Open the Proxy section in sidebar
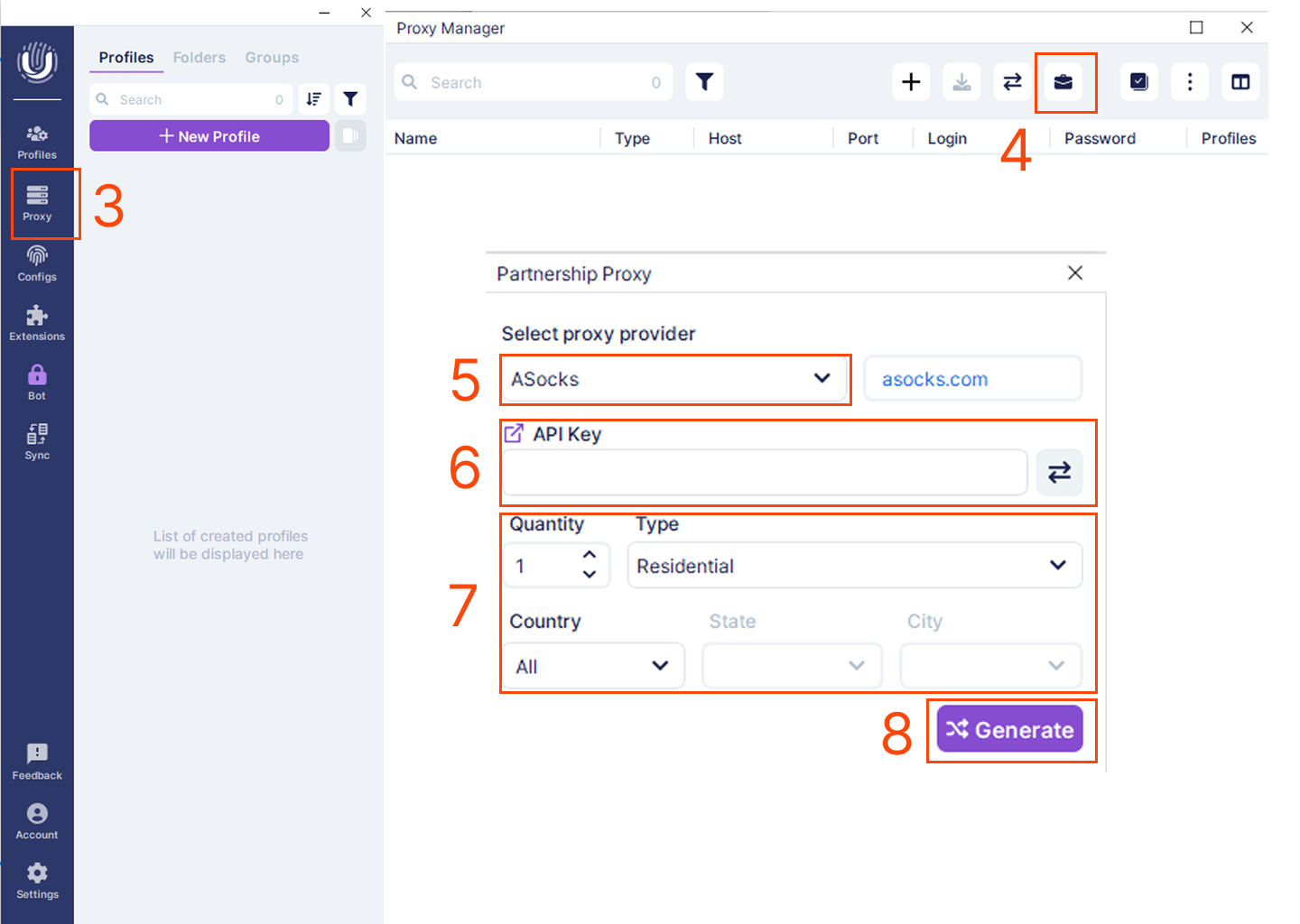 coord(37,203)
